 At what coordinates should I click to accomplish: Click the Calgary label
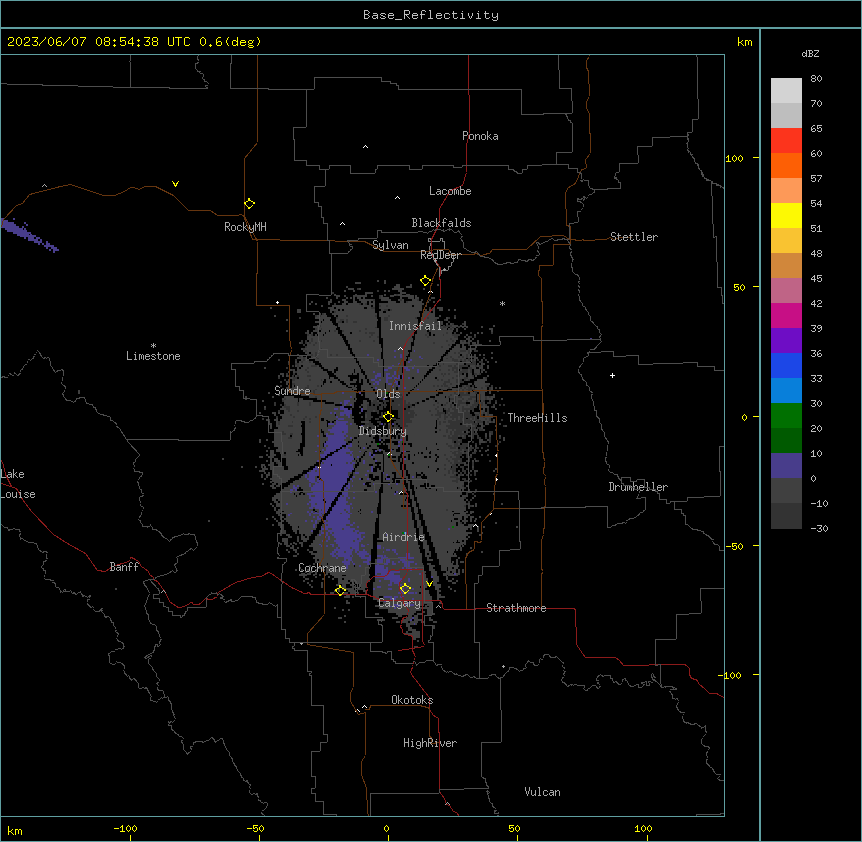pos(400,603)
